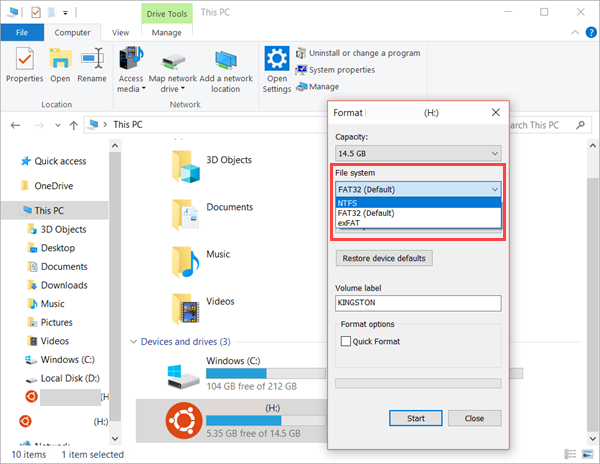600x464 pixels.
Task: Click main pane scrollbar up arrow
Action: click(x=592, y=146)
